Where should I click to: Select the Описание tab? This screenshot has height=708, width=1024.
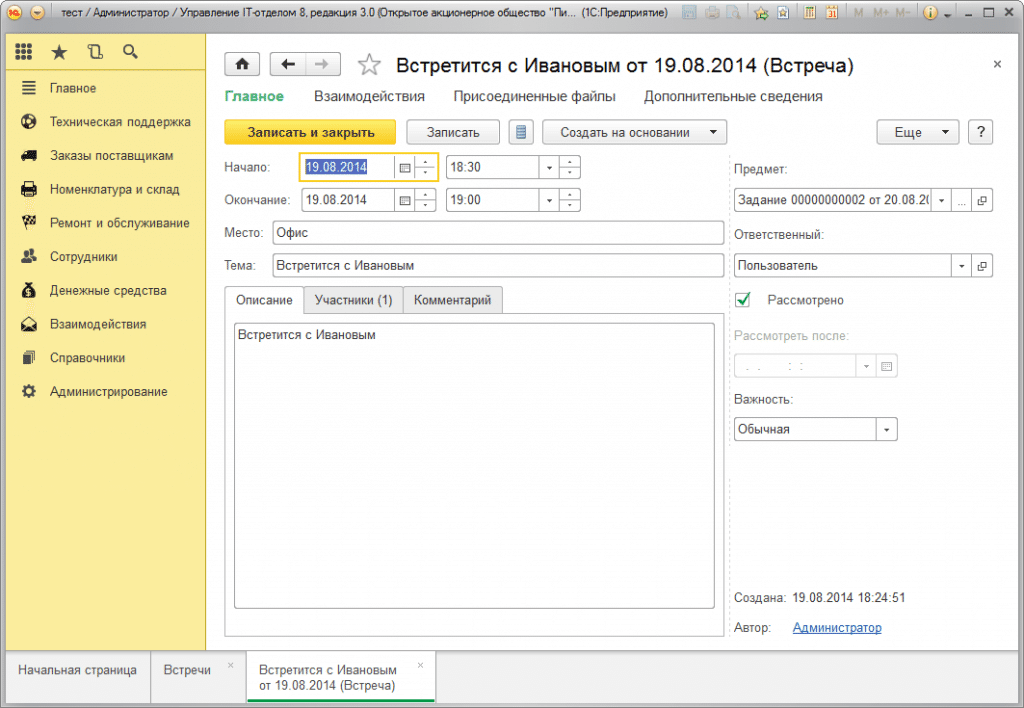pos(264,300)
